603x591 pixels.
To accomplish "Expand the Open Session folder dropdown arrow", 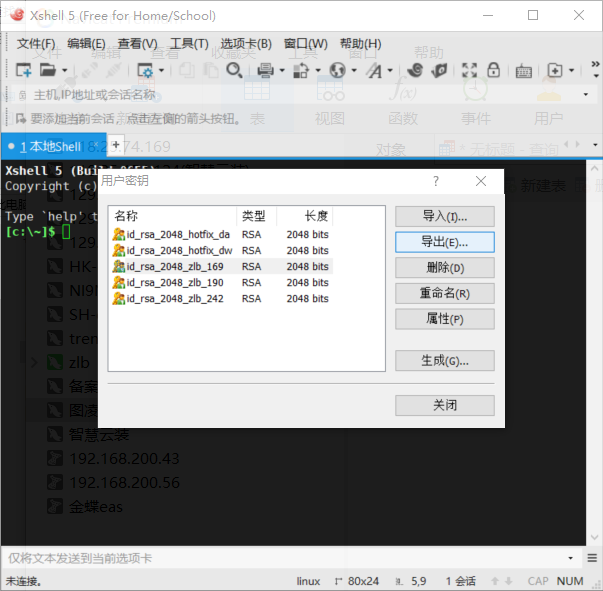I will [65, 71].
